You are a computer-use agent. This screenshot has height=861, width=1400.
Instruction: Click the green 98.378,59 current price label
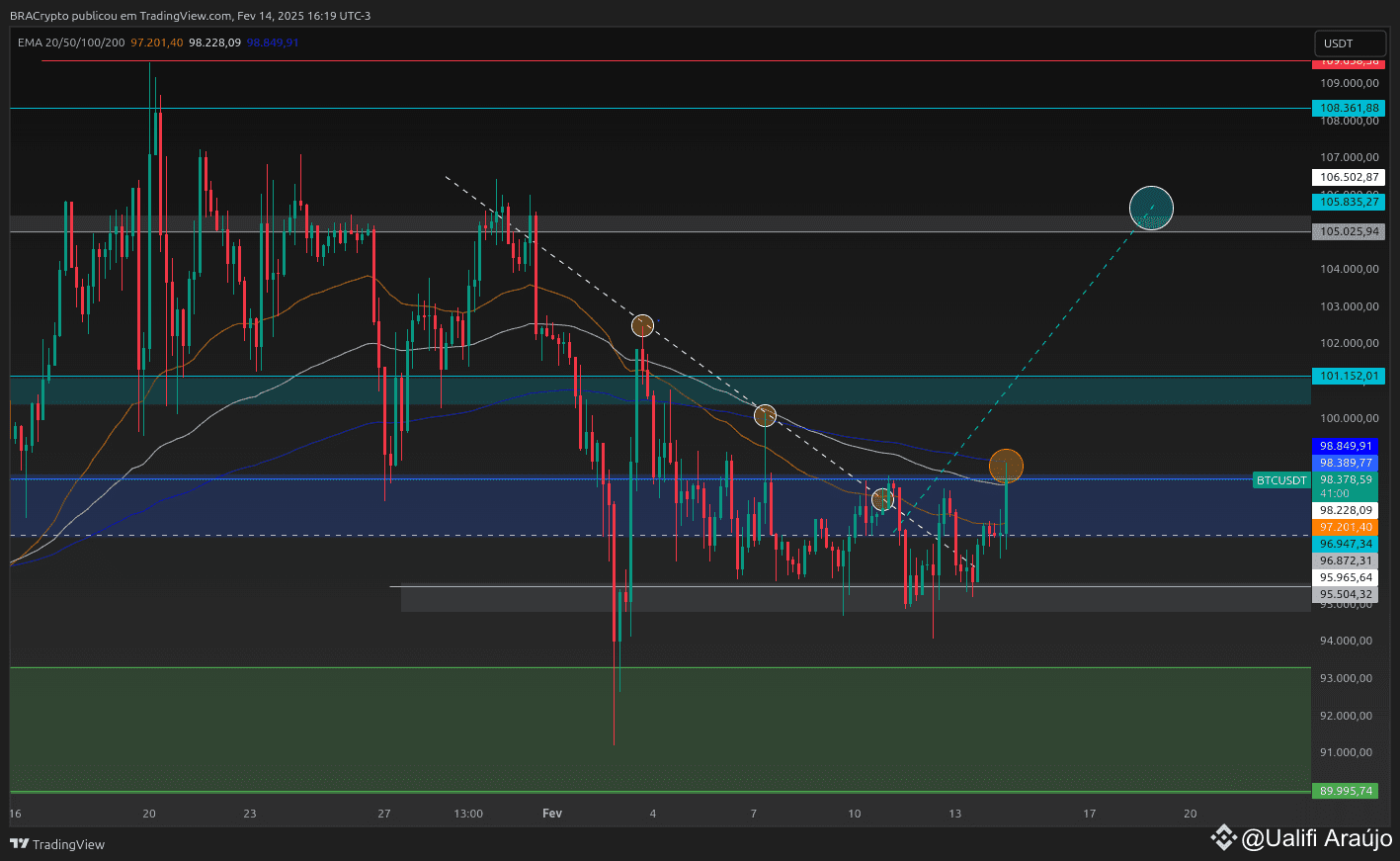tap(1346, 479)
